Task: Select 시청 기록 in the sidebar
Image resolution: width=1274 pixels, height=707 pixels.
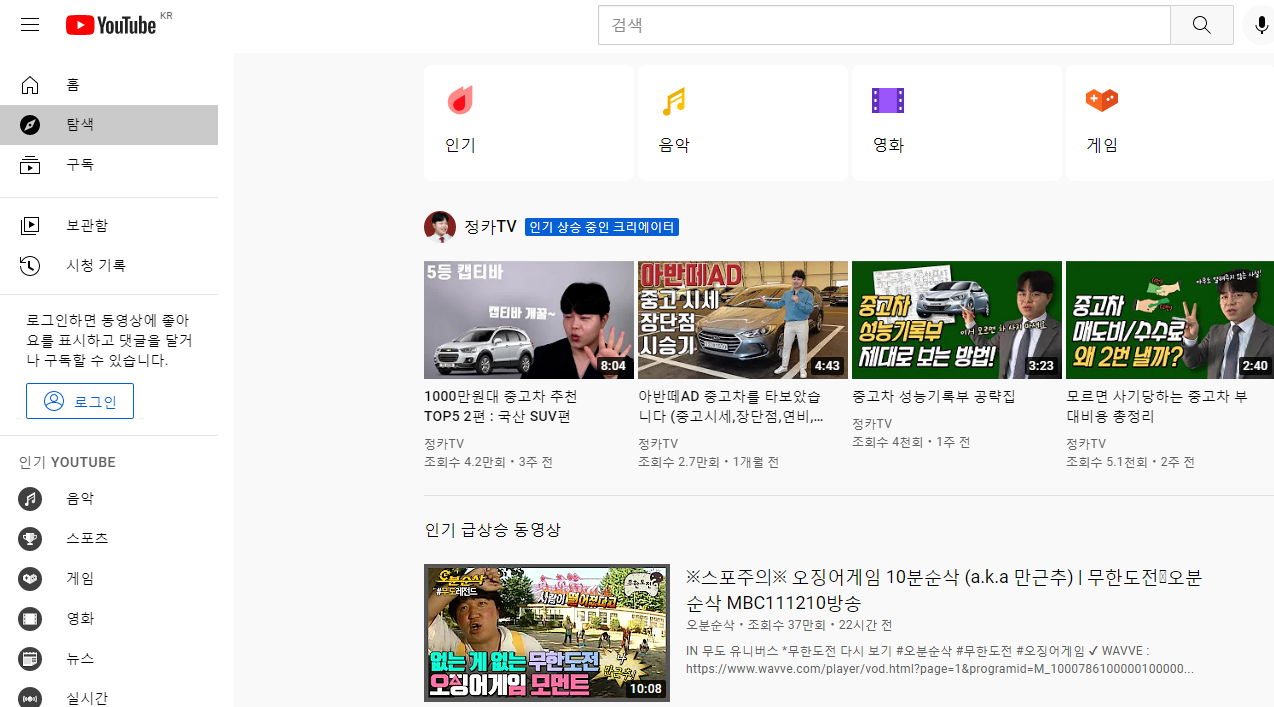Action: click(109, 266)
